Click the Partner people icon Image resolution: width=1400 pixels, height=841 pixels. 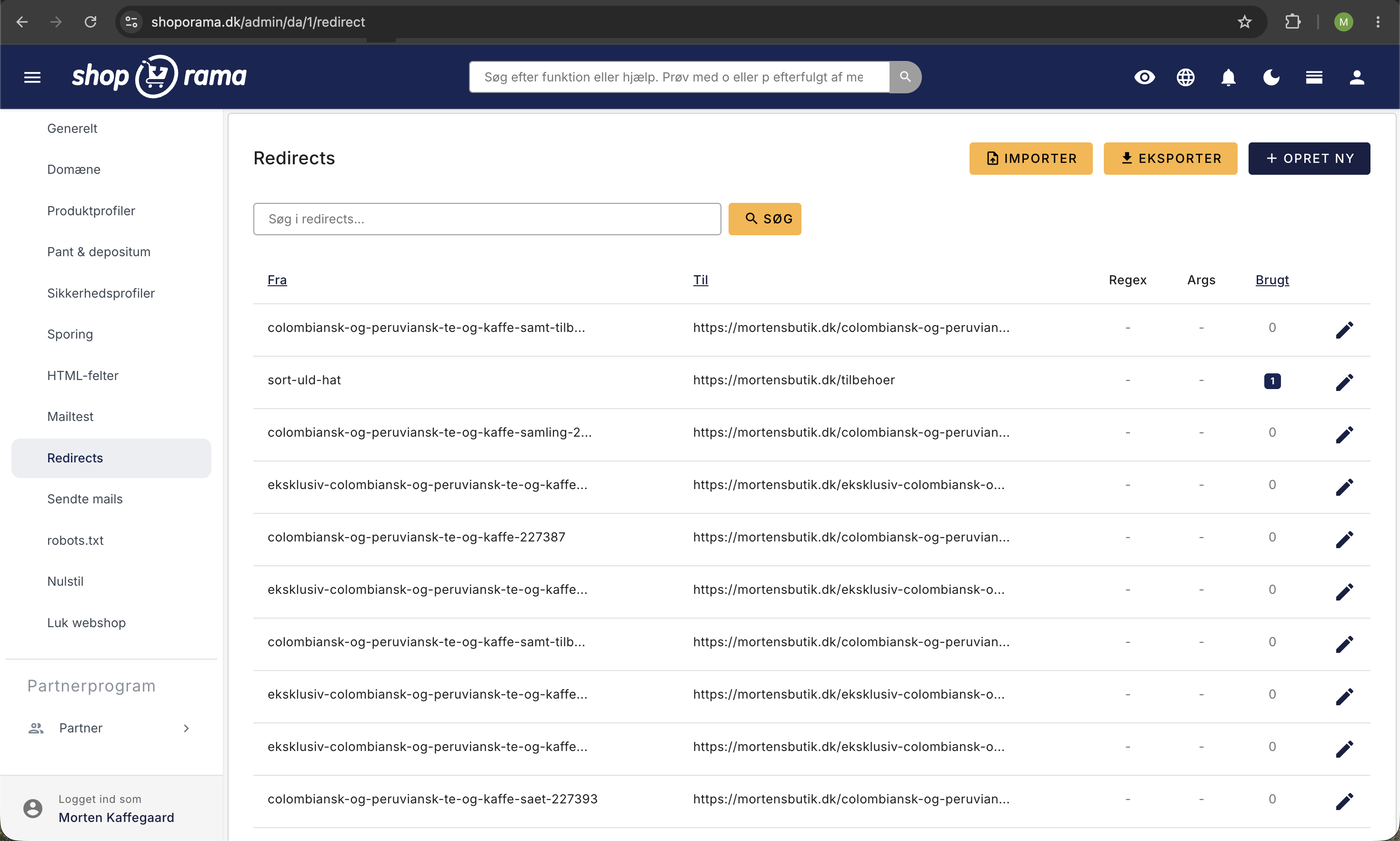click(36, 728)
